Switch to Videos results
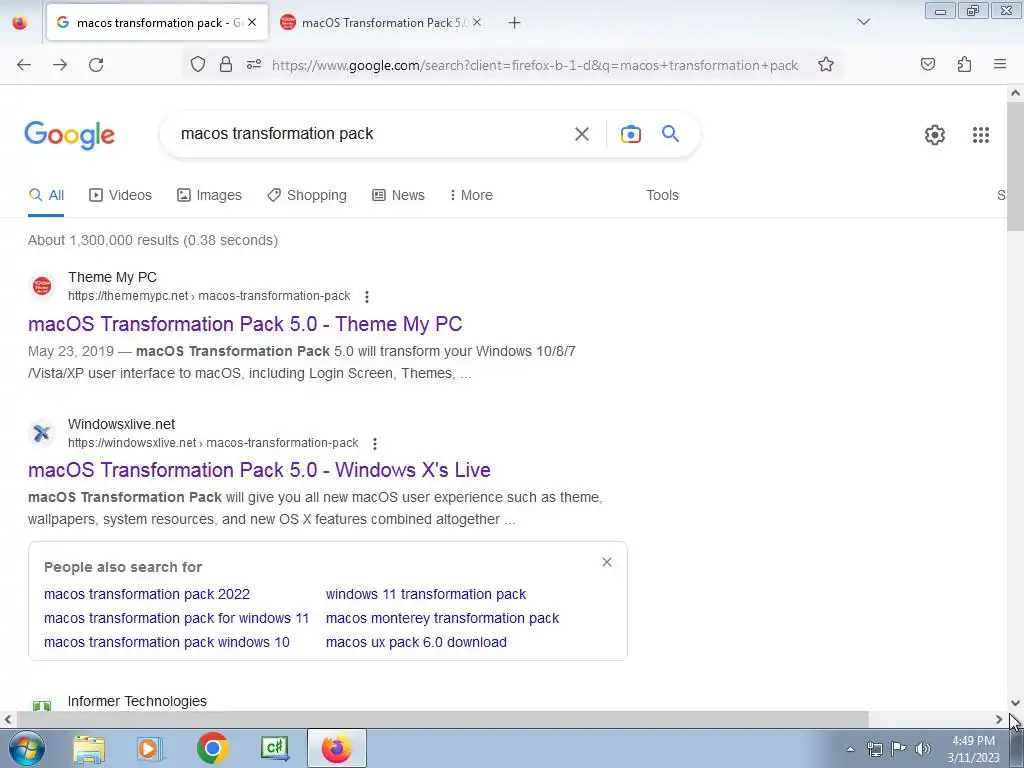This screenshot has width=1024, height=768. click(x=120, y=195)
